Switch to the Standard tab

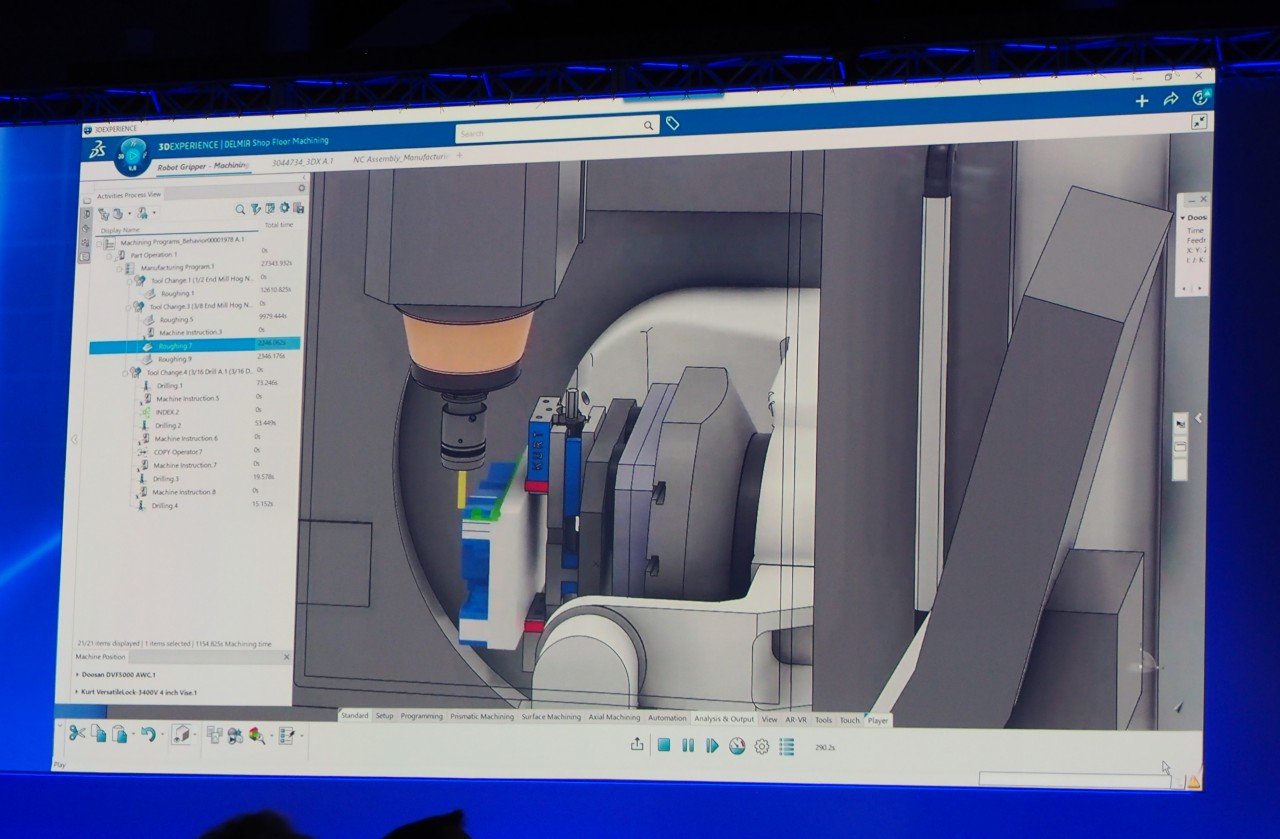pos(355,716)
